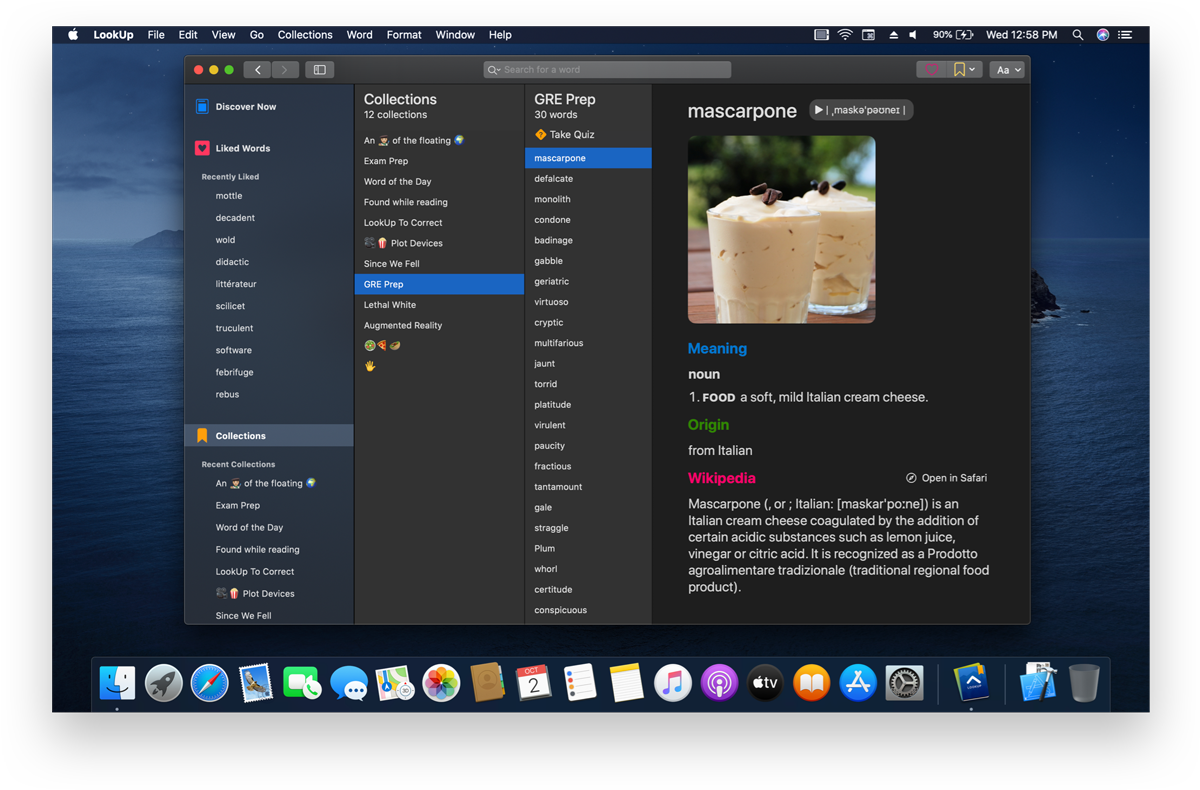Open the Format menu

pyautogui.click(x=404, y=35)
